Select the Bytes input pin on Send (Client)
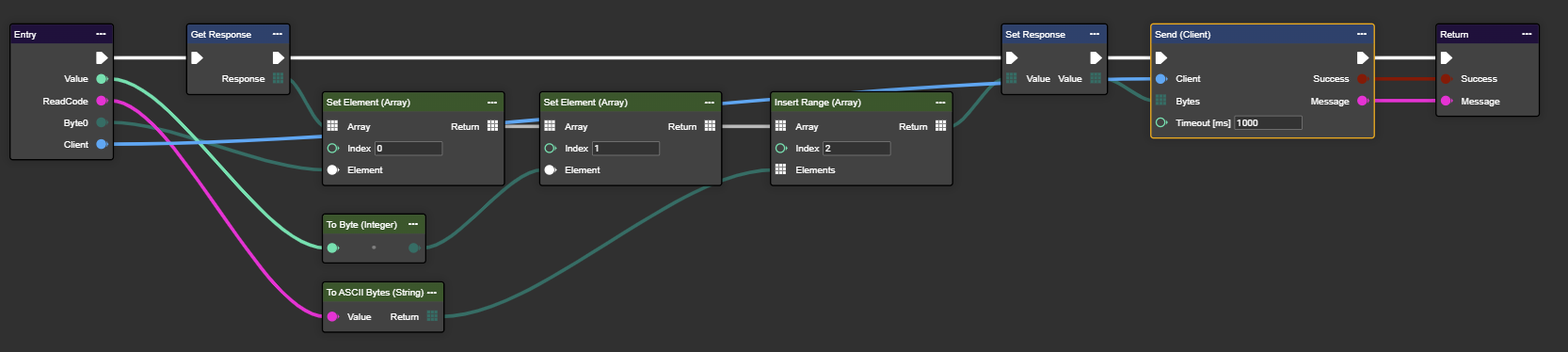Screen dimensions: 1568x352 coord(1160,101)
